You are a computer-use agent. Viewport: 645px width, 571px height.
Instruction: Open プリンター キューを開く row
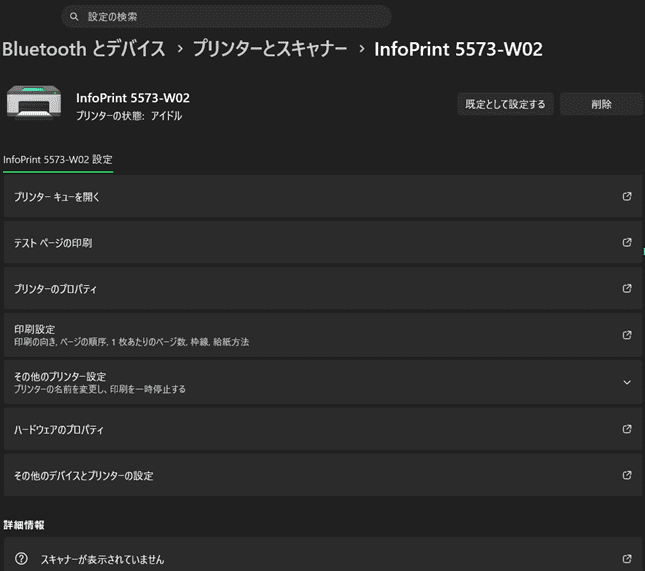point(323,197)
